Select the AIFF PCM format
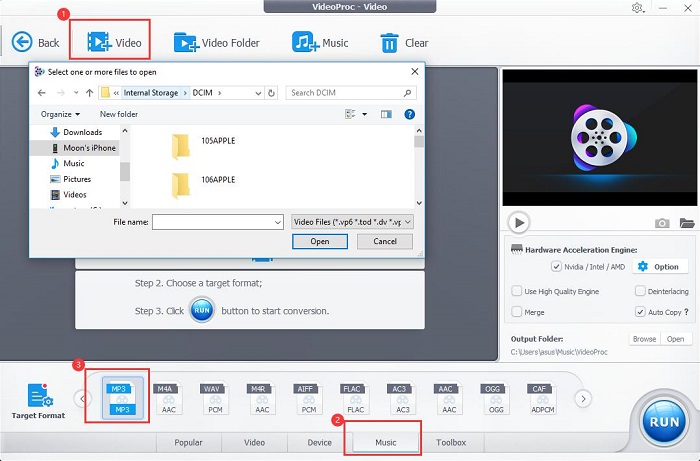The width and height of the screenshot is (700, 461). (x=308, y=398)
